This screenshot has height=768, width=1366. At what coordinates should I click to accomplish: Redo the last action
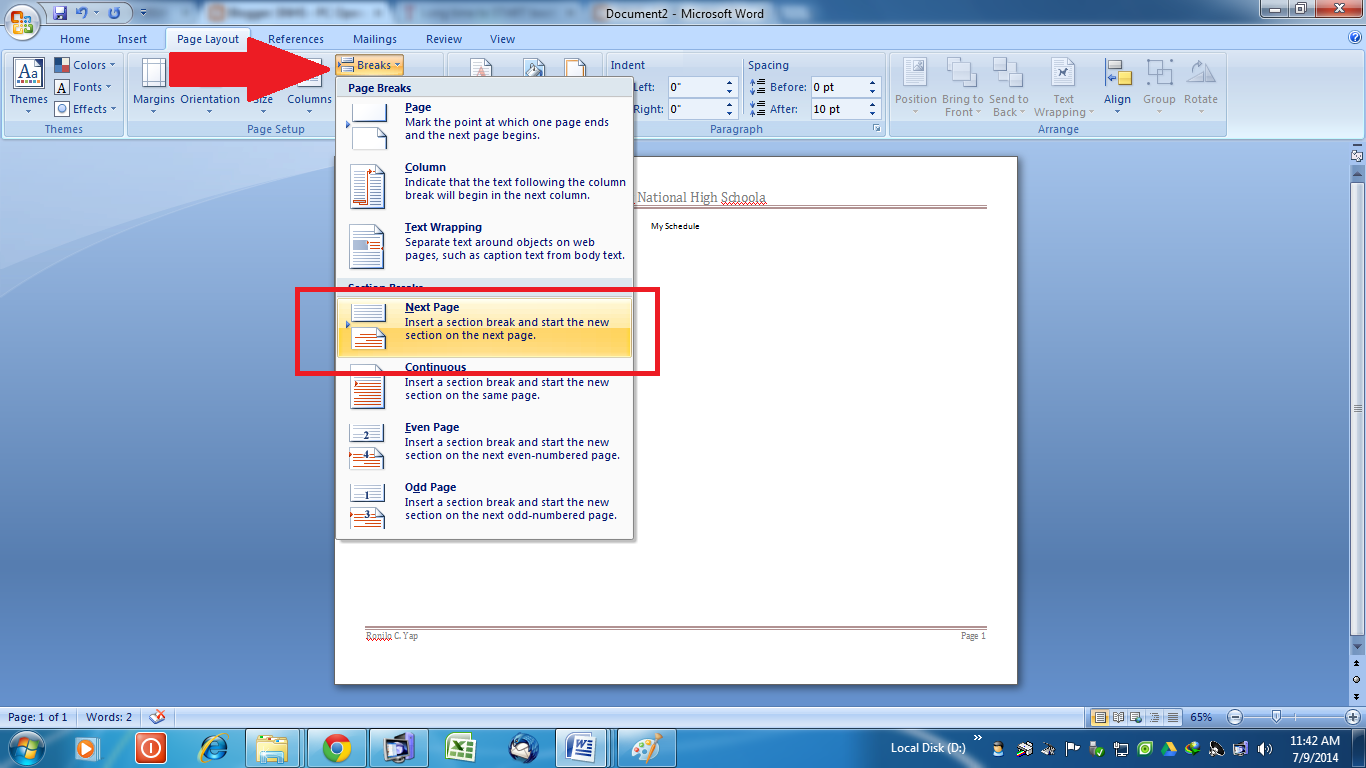point(113,13)
